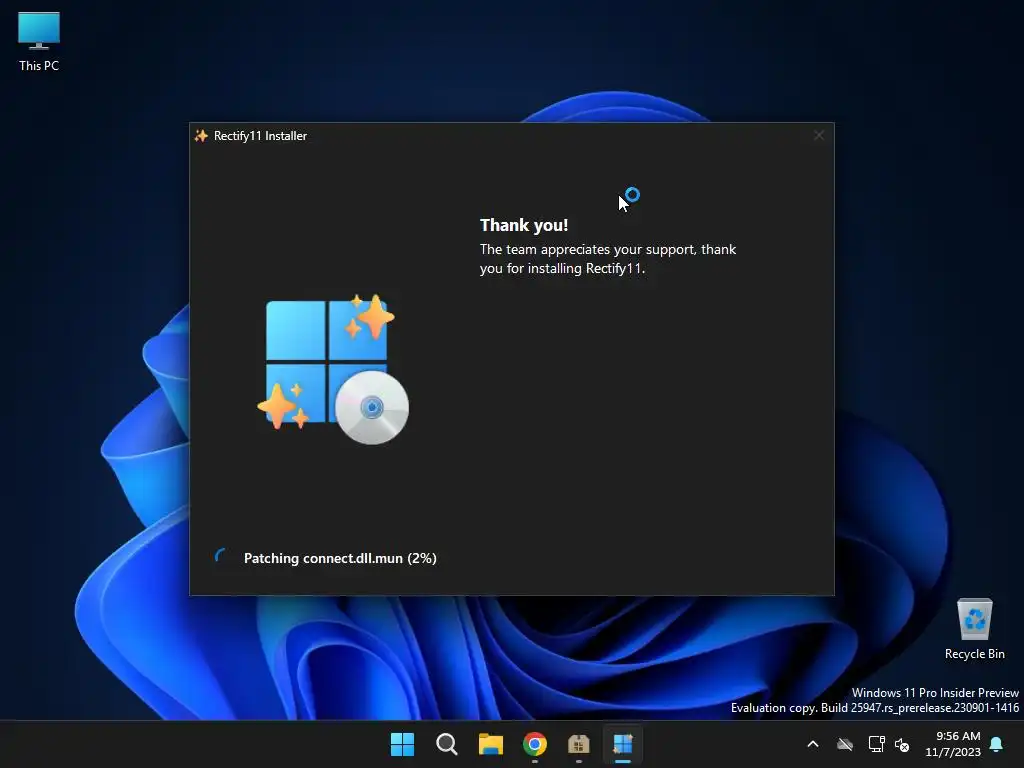Open the network status tray icon
The image size is (1024, 768).
(x=876, y=744)
